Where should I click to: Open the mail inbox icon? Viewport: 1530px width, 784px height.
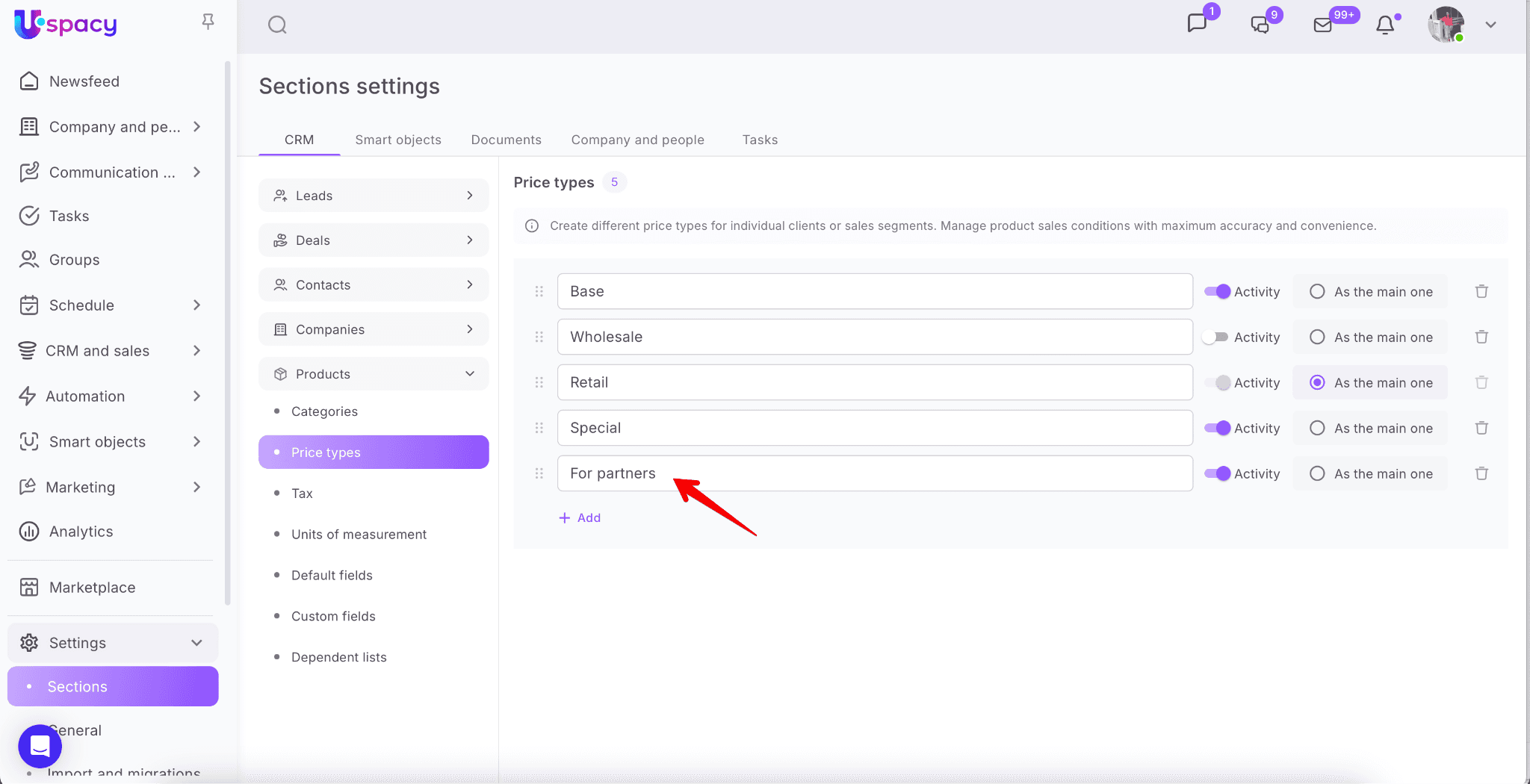click(1322, 25)
